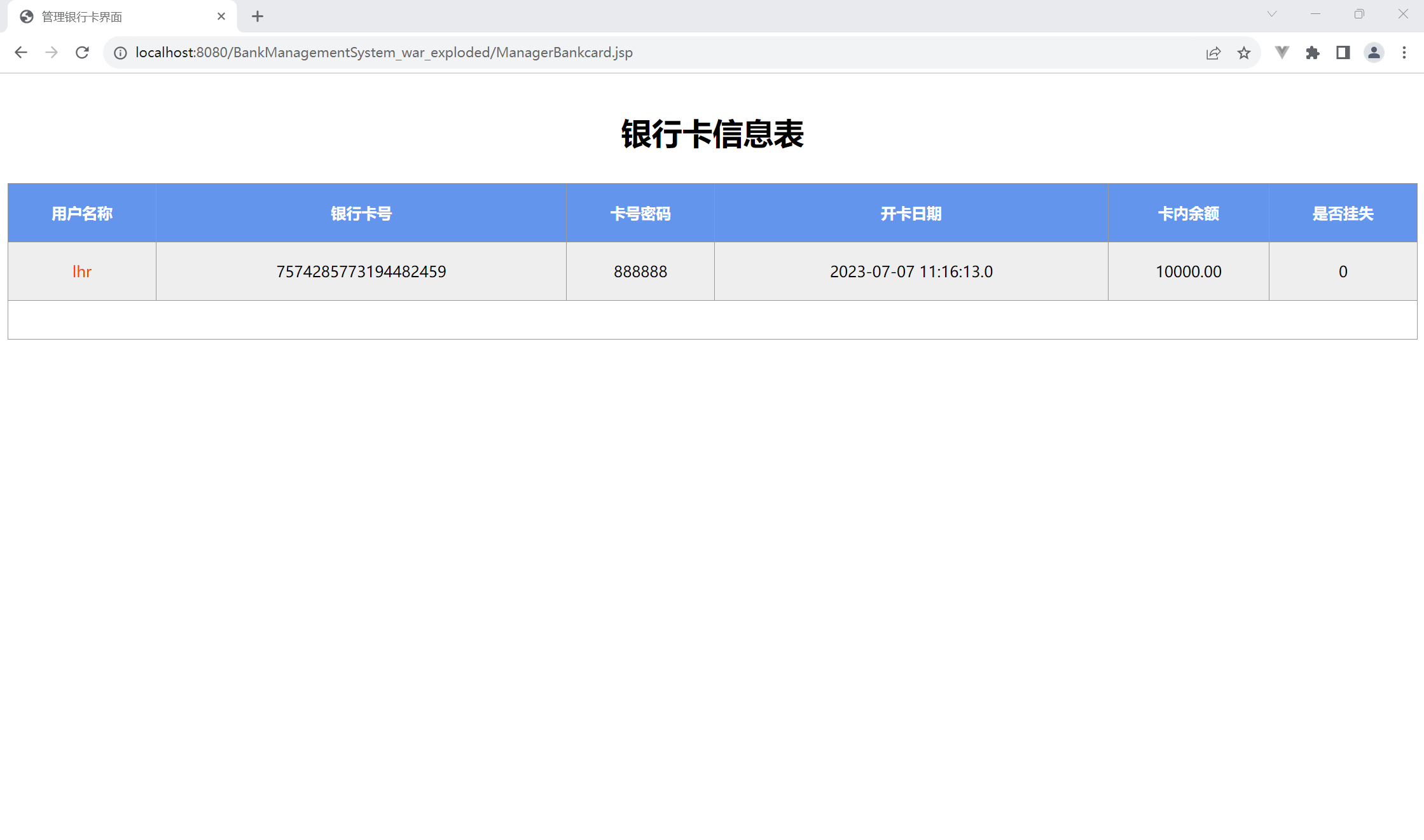The width and height of the screenshot is (1424, 840).
Task: Open the user profile avatar
Action: pyautogui.click(x=1374, y=53)
